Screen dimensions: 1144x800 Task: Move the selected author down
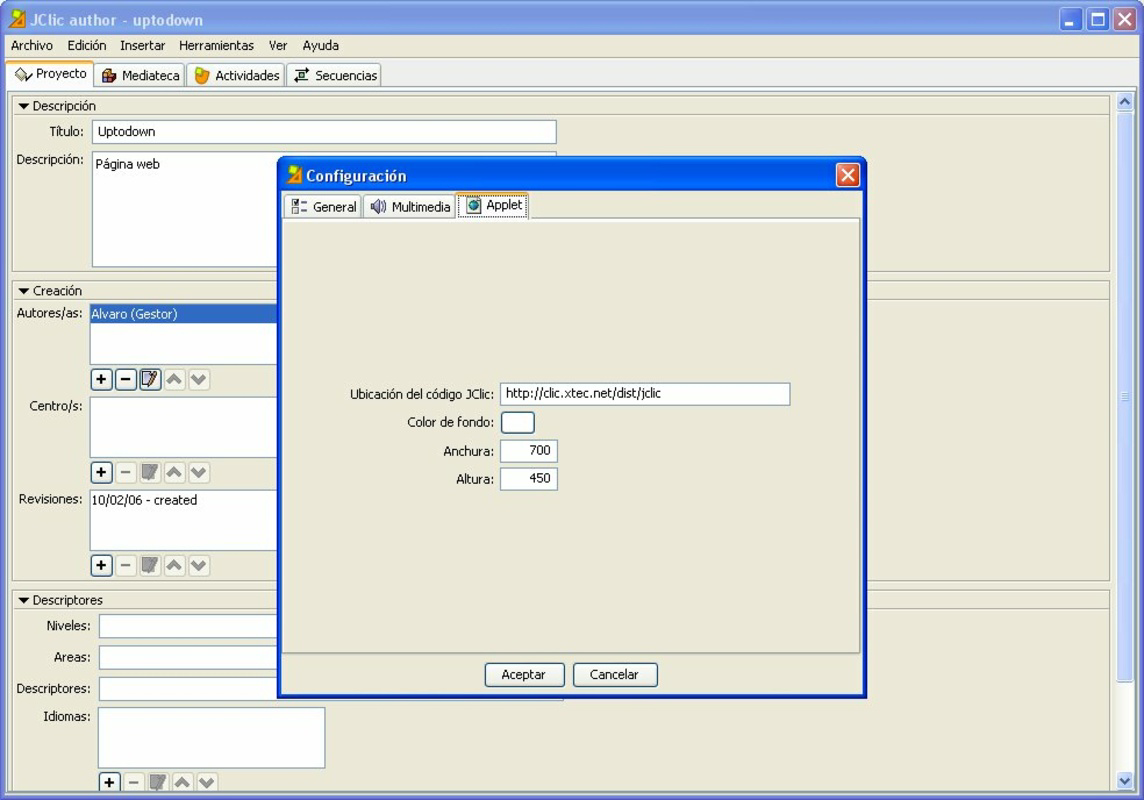(x=198, y=379)
